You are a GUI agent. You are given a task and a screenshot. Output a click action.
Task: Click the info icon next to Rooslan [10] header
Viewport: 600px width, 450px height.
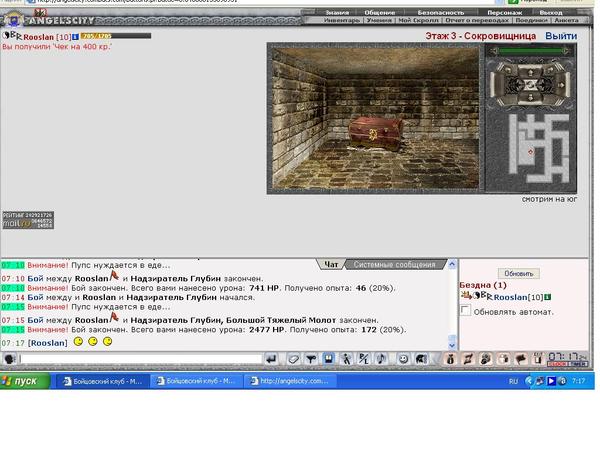click(75, 37)
